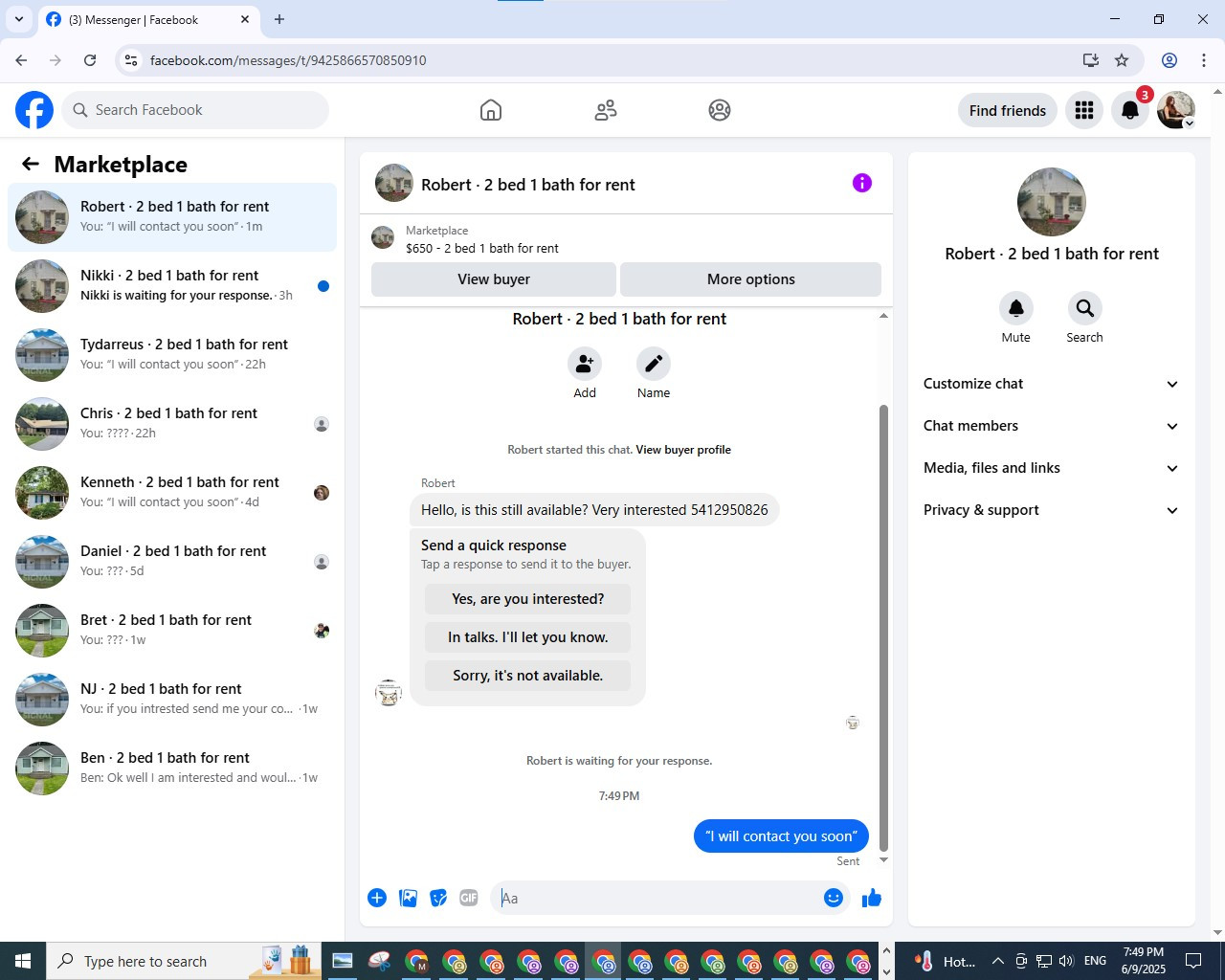Click the Find friends button

1008,110
